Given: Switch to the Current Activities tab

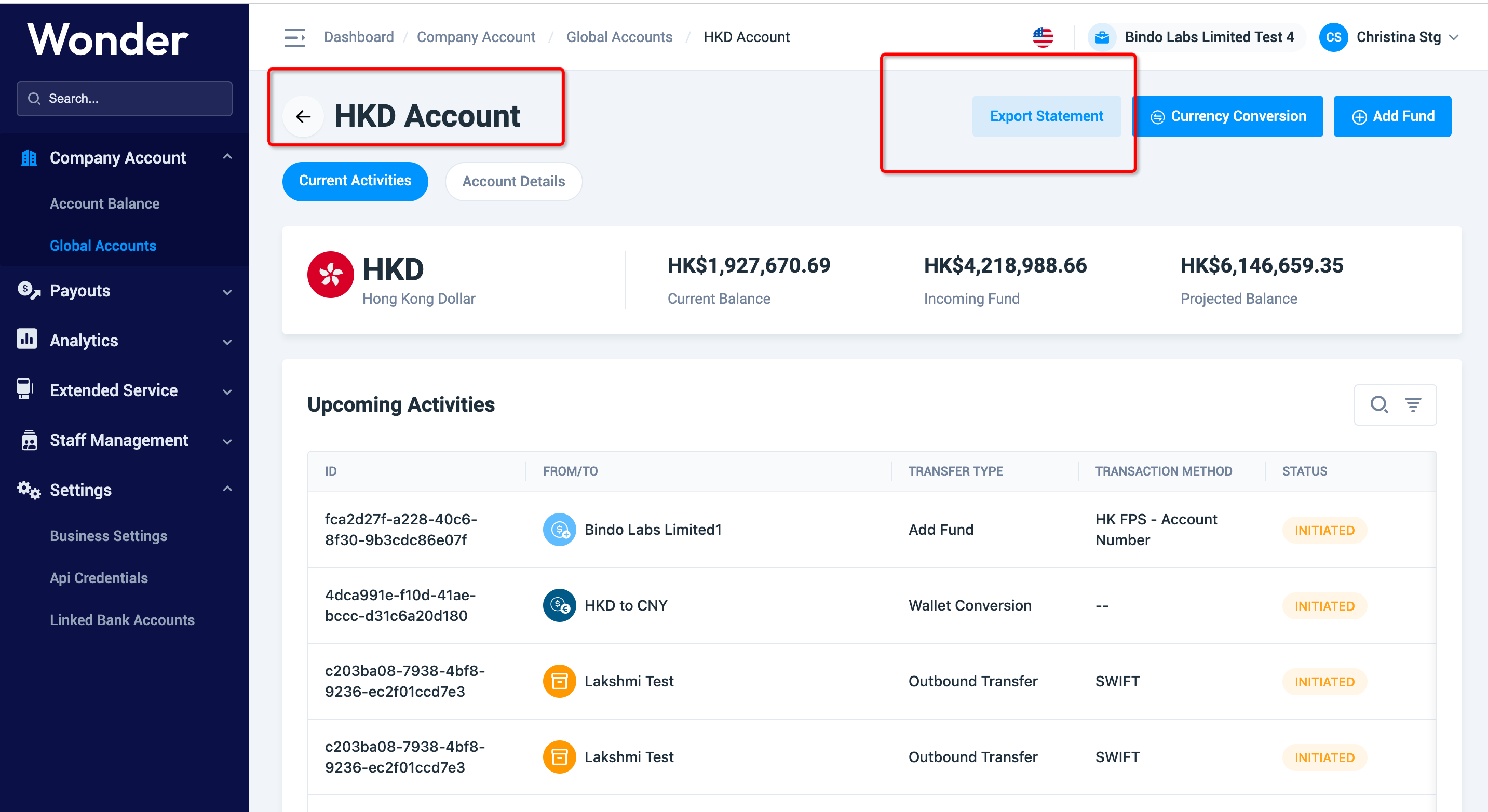Looking at the screenshot, I should (355, 181).
